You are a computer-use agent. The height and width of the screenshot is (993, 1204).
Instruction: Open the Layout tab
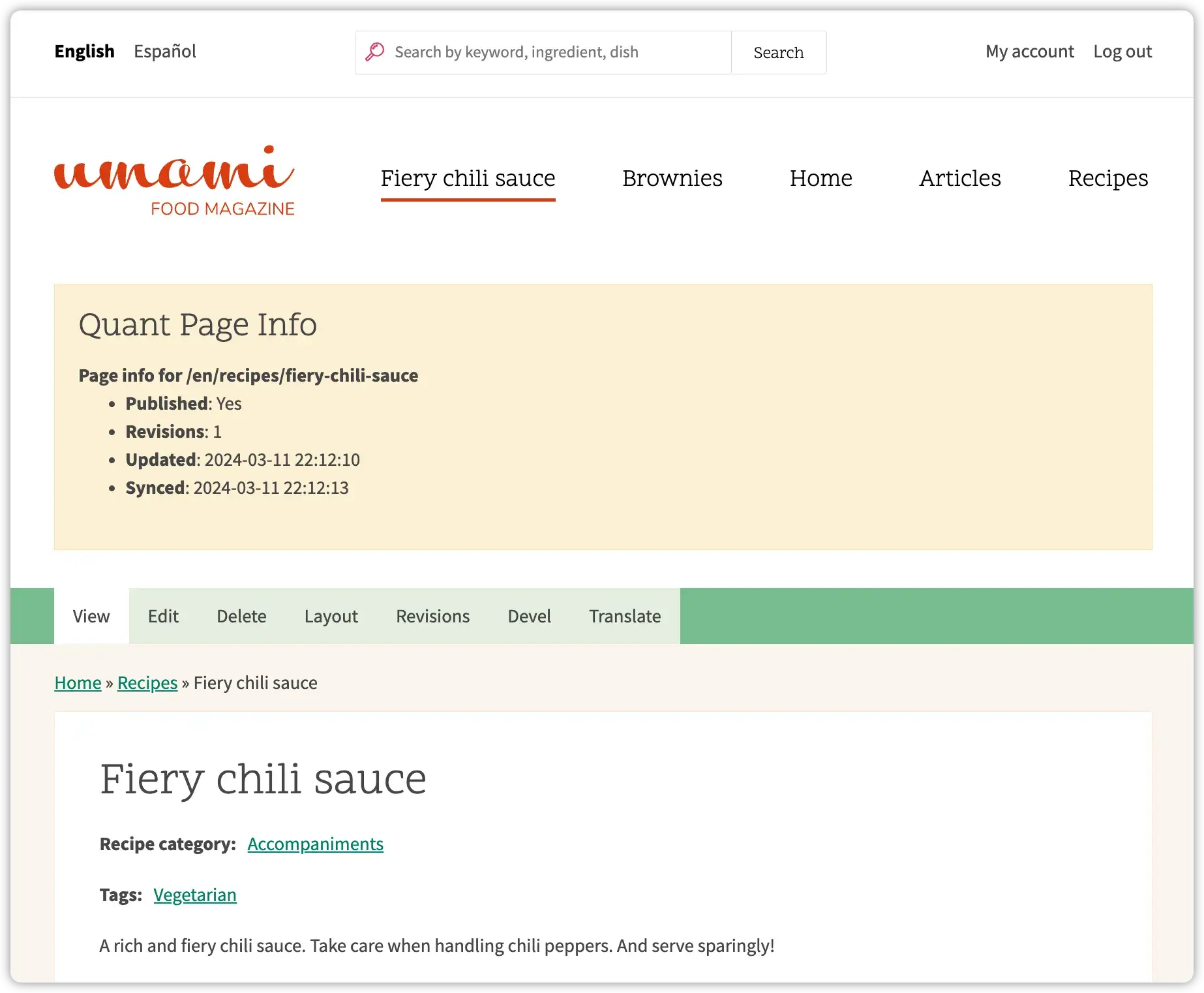pos(331,616)
